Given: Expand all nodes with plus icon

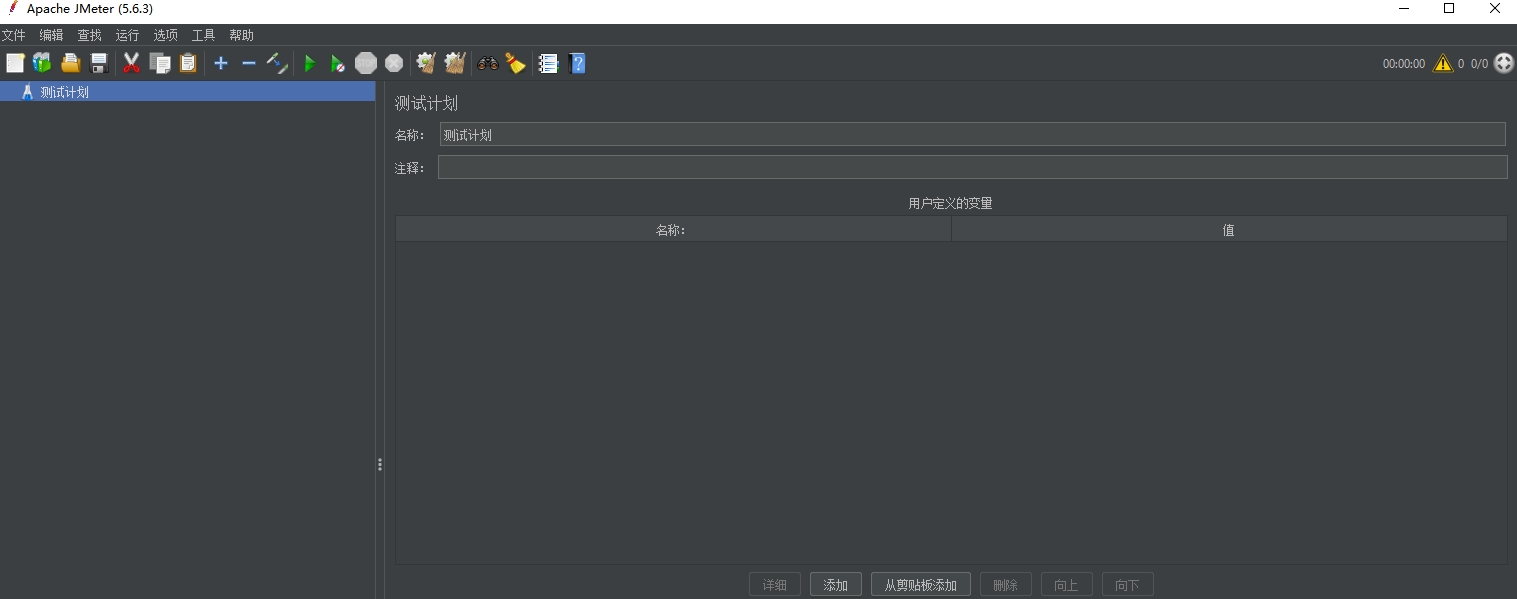Looking at the screenshot, I should [x=221, y=63].
